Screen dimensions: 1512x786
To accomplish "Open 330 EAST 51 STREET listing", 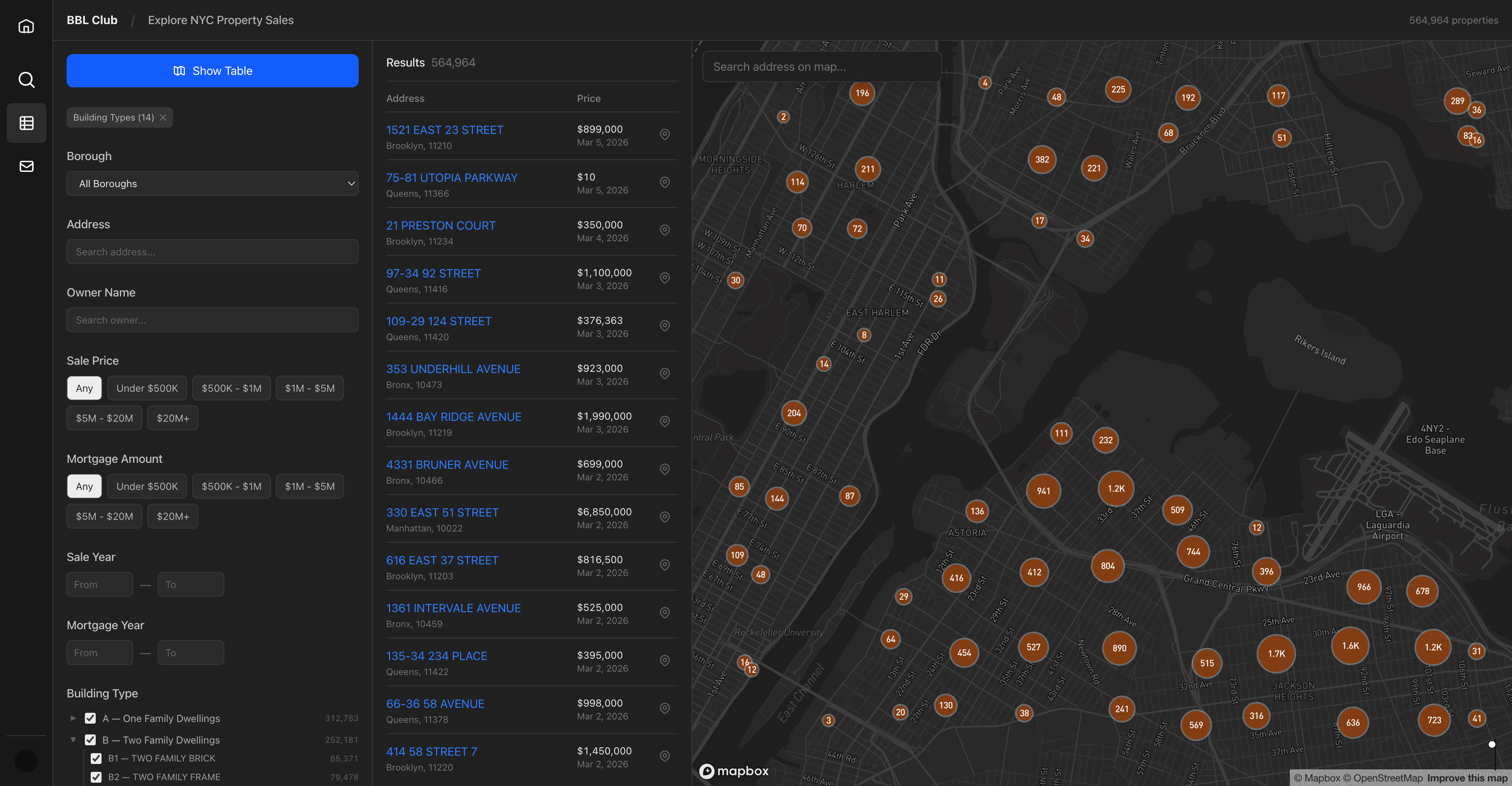I will tap(442, 513).
